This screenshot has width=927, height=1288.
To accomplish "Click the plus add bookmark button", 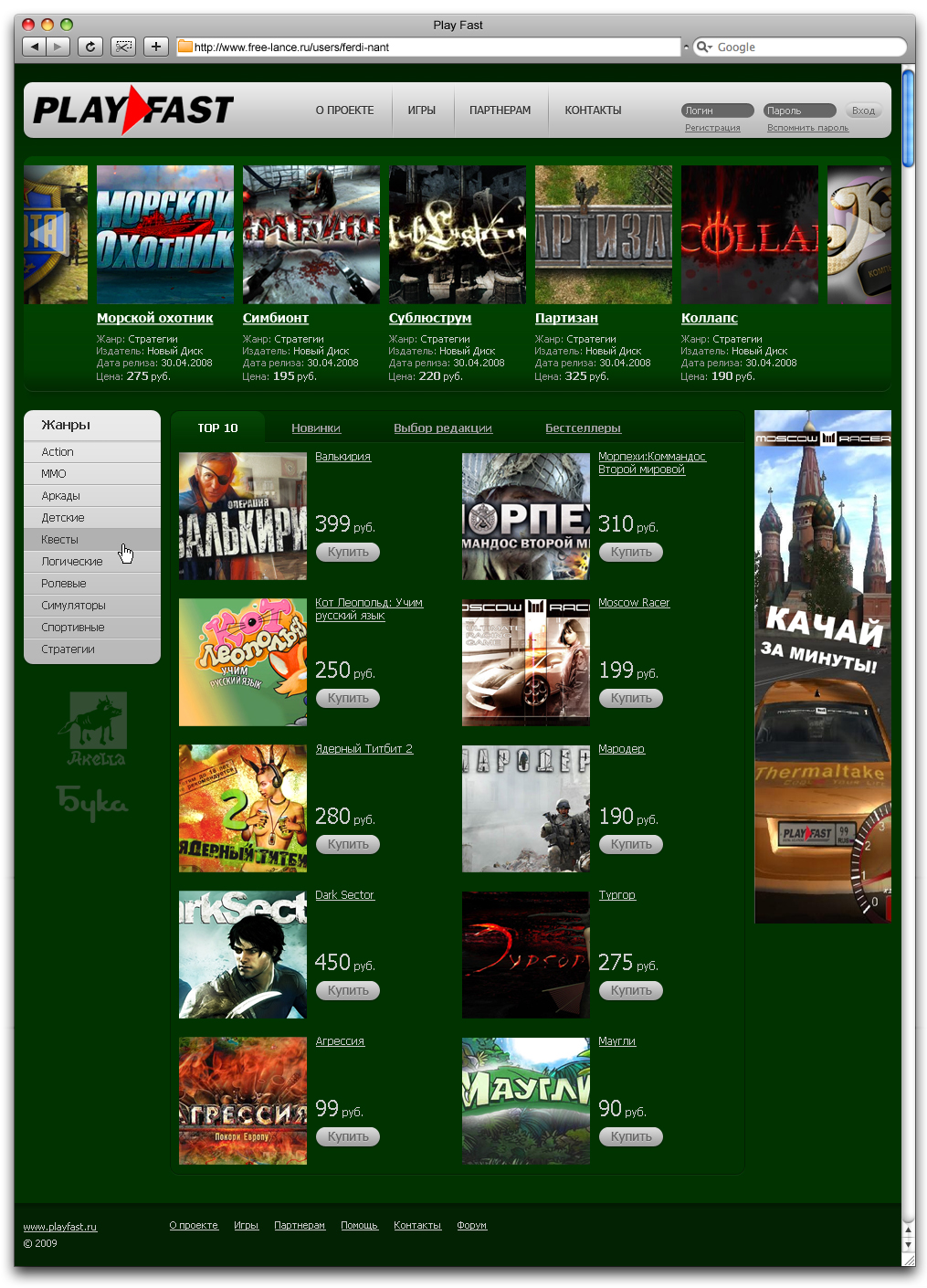I will pos(156,47).
